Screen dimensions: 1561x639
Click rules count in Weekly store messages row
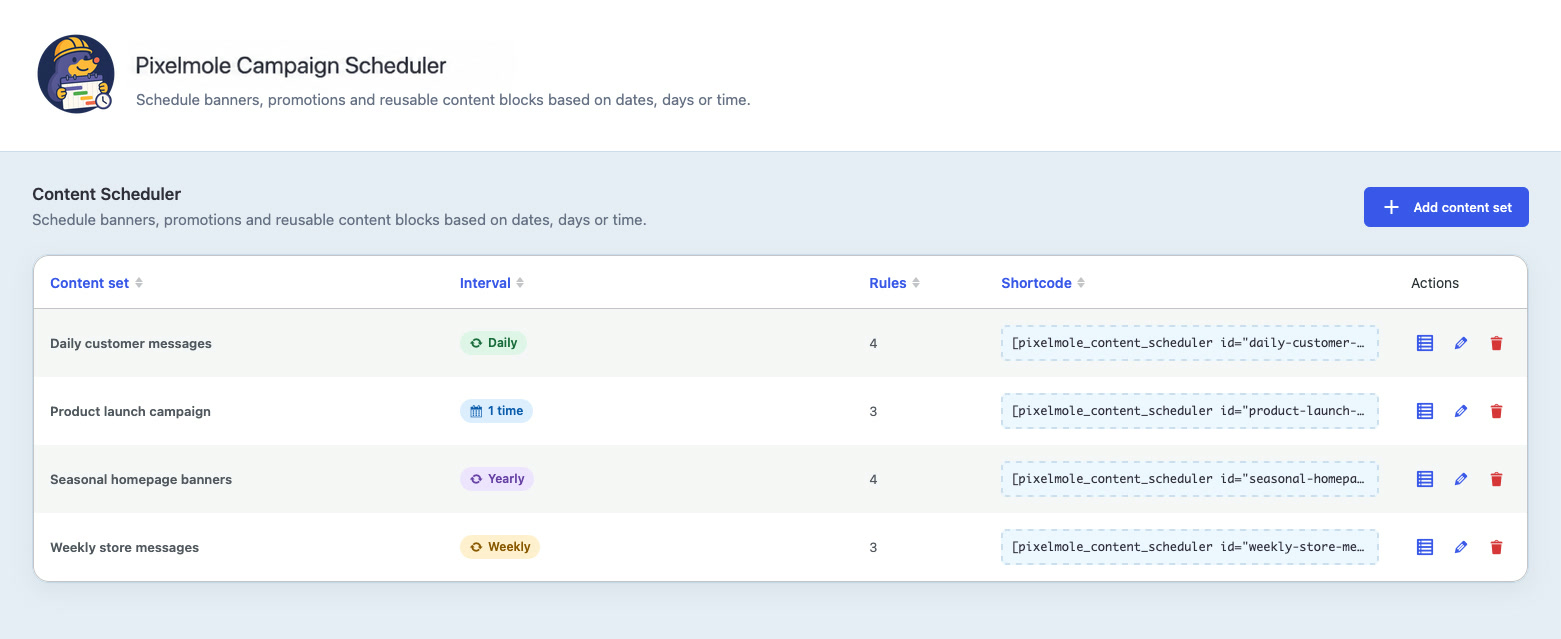(x=873, y=547)
